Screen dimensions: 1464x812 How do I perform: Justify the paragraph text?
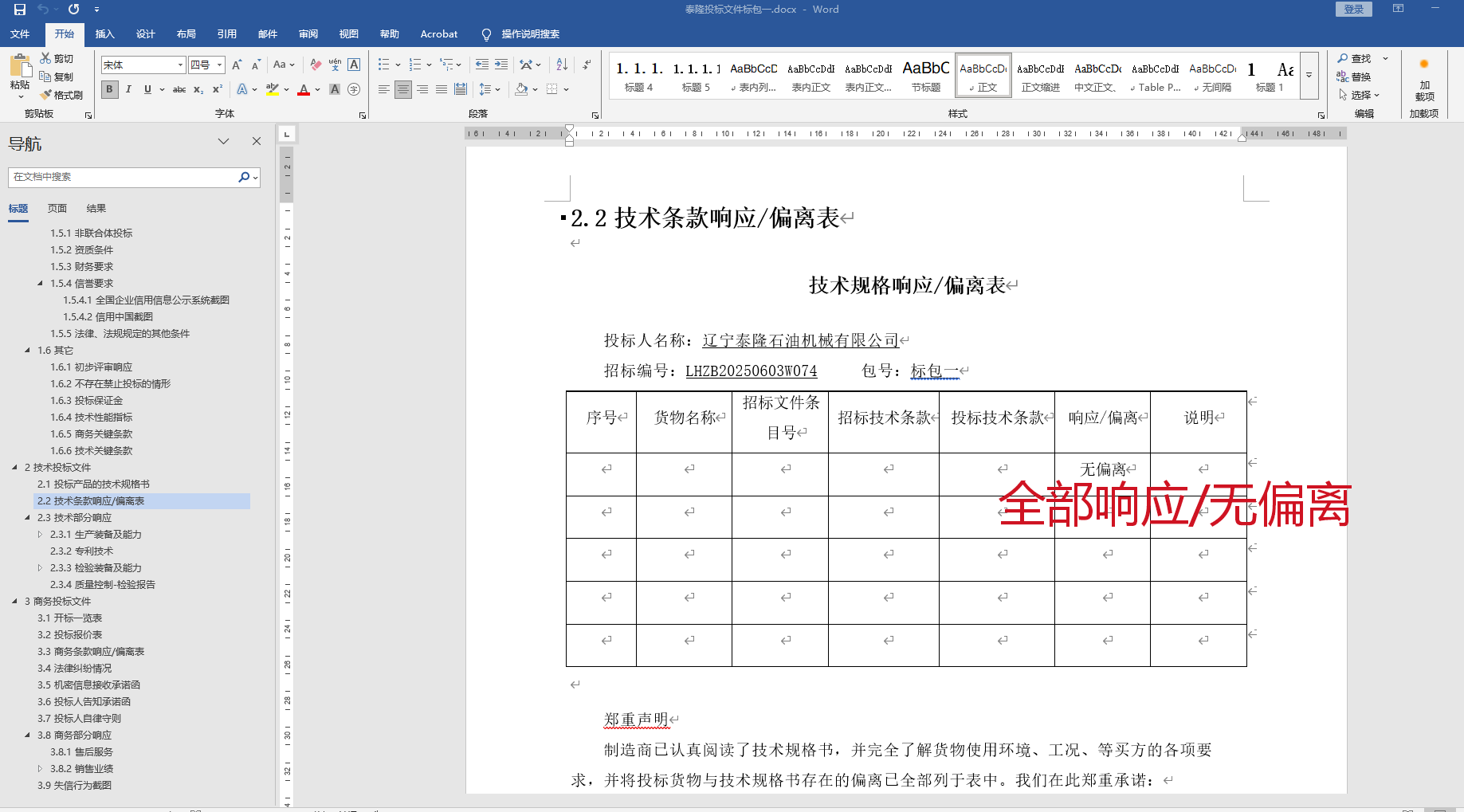442,89
